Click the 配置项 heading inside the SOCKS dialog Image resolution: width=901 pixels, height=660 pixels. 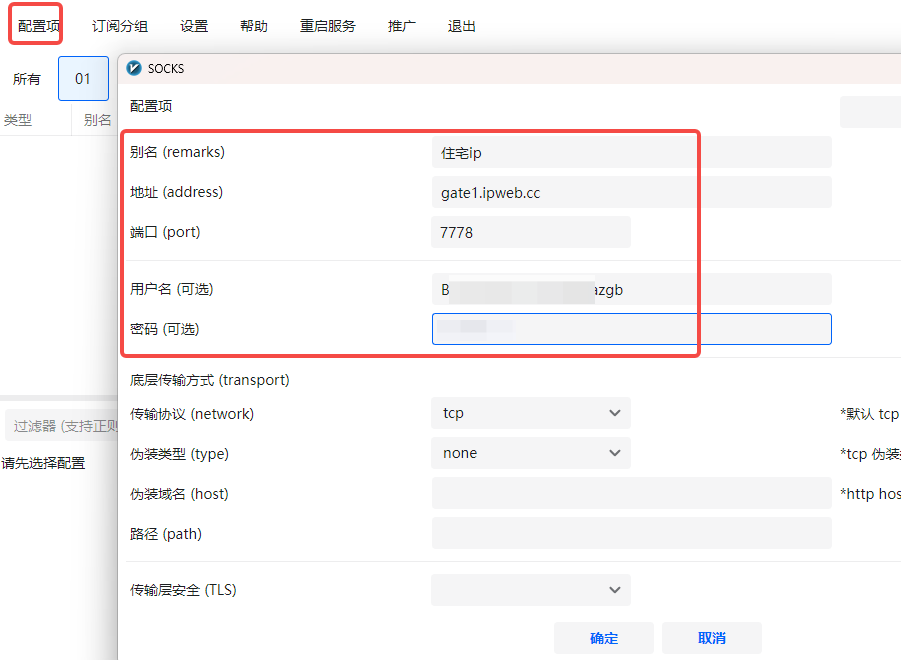point(151,106)
